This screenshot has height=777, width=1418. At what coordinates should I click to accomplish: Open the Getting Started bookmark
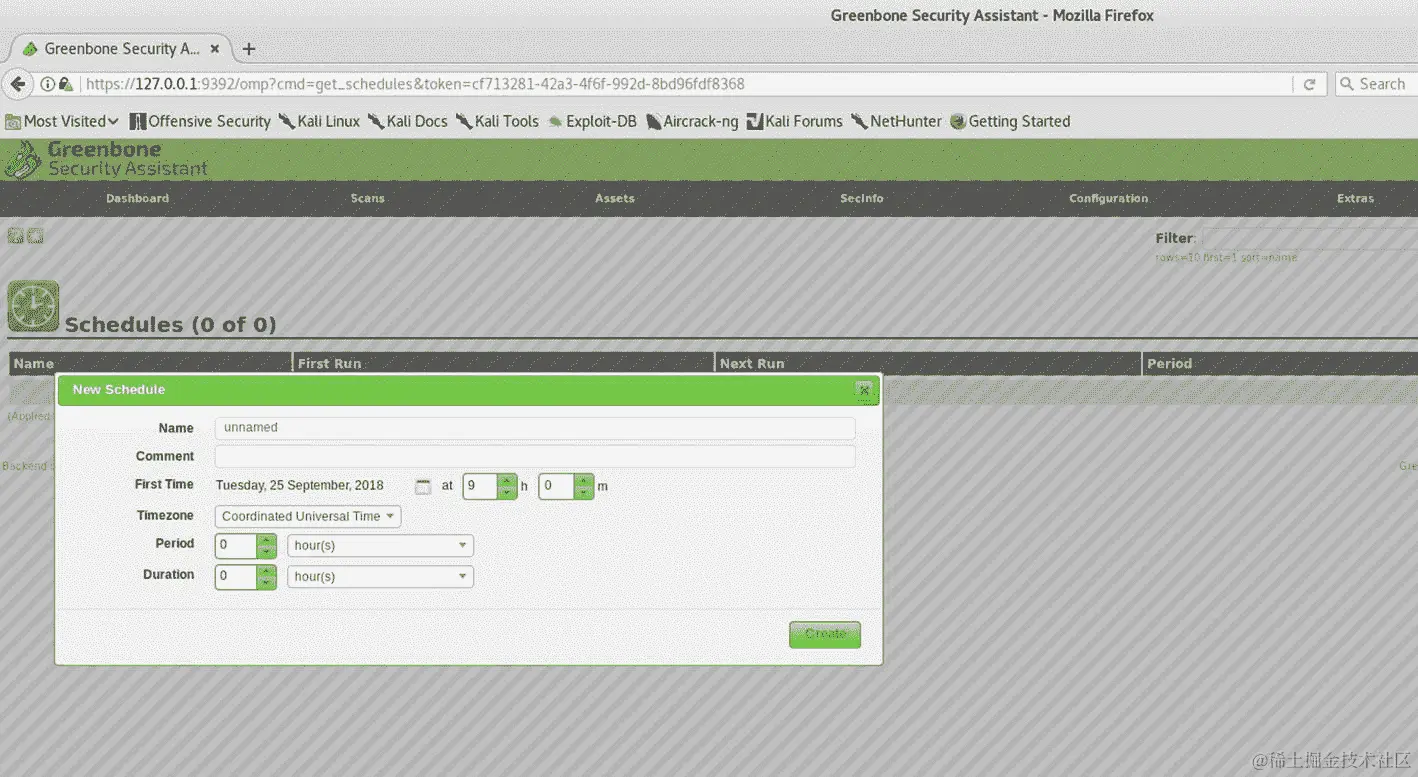(x=1010, y=122)
